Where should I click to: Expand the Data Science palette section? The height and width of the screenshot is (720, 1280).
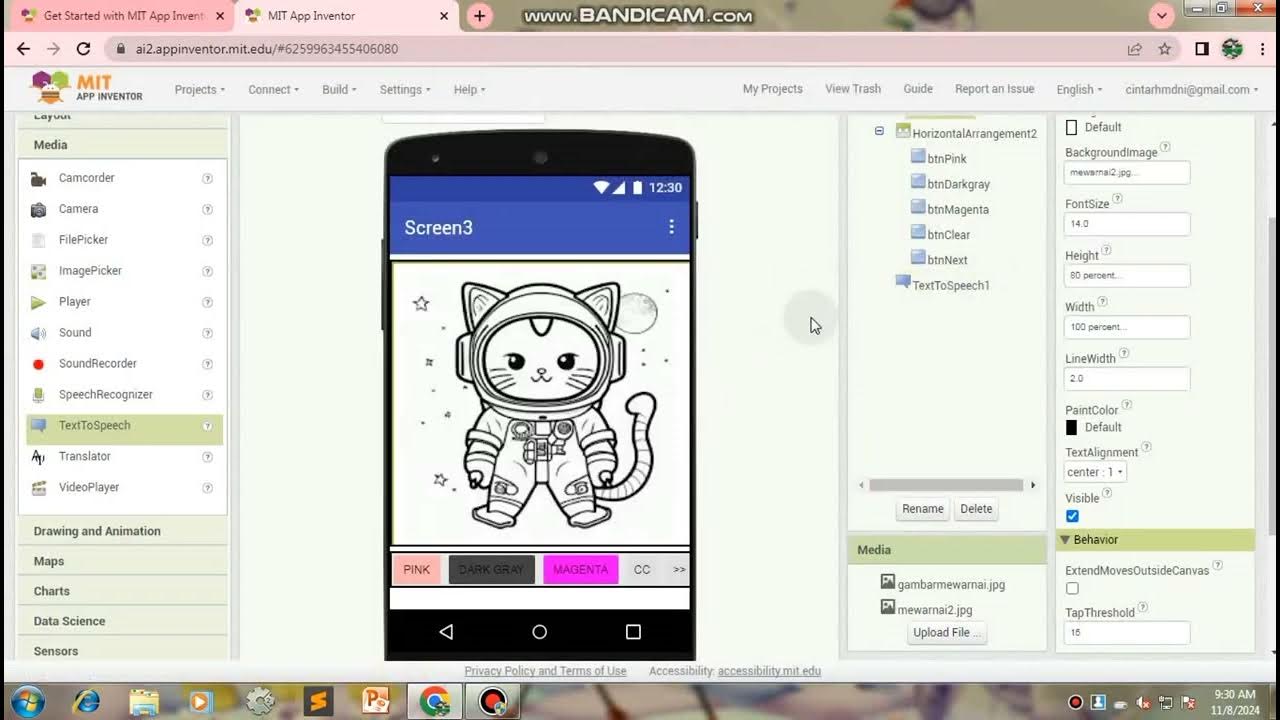click(122, 621)
